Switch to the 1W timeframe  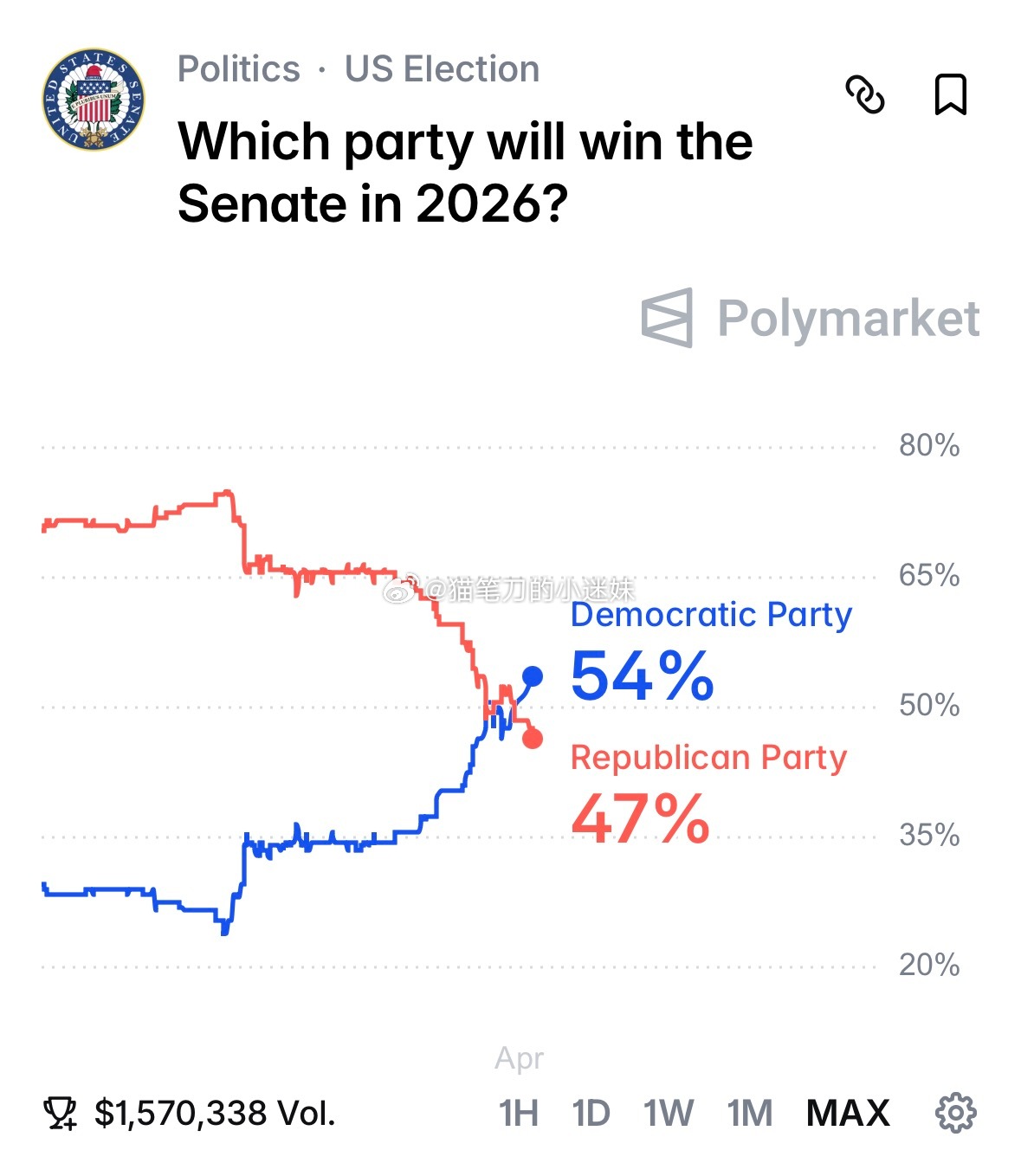668,1115
